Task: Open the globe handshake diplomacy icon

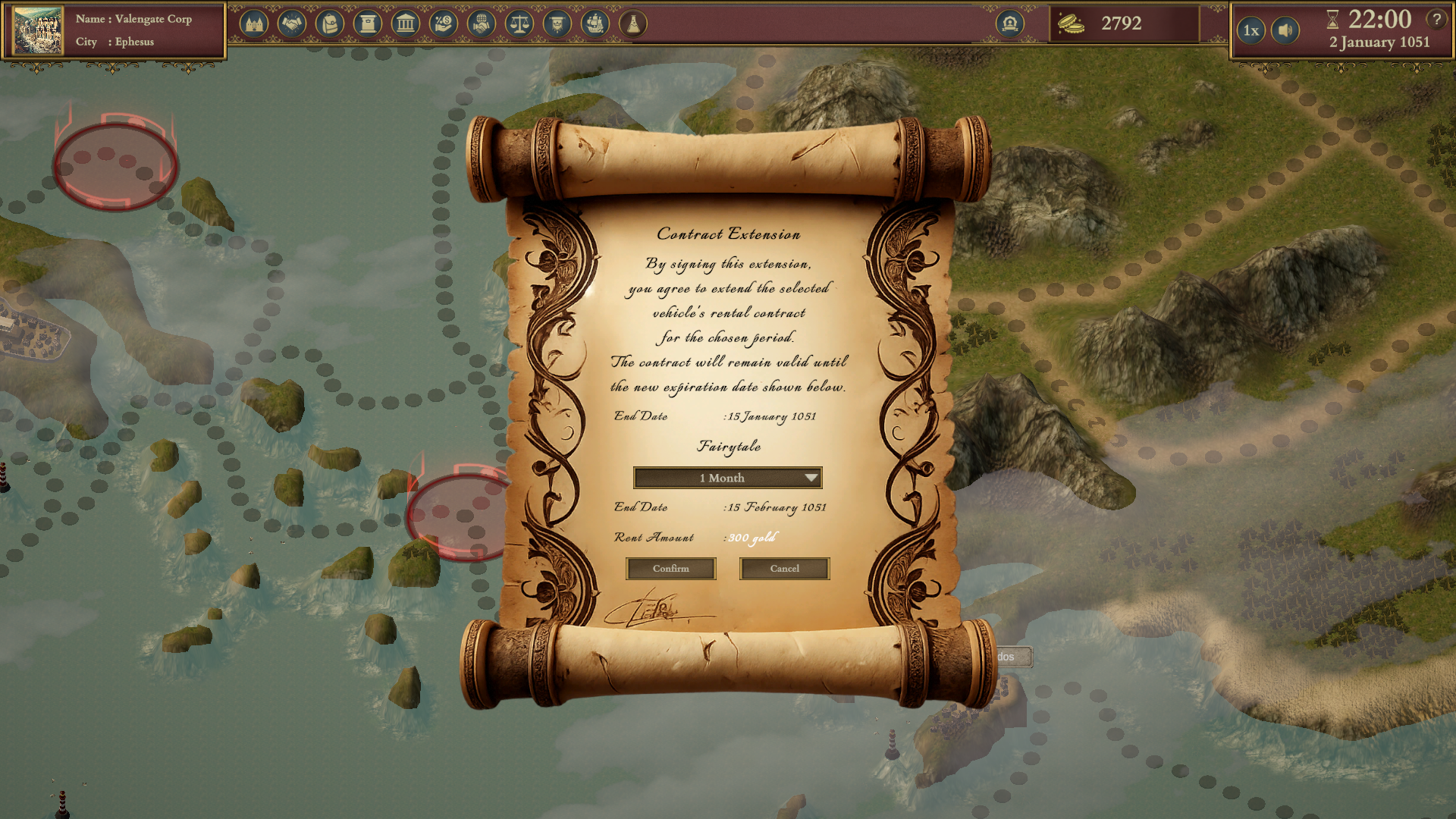Action: (482, 24)
